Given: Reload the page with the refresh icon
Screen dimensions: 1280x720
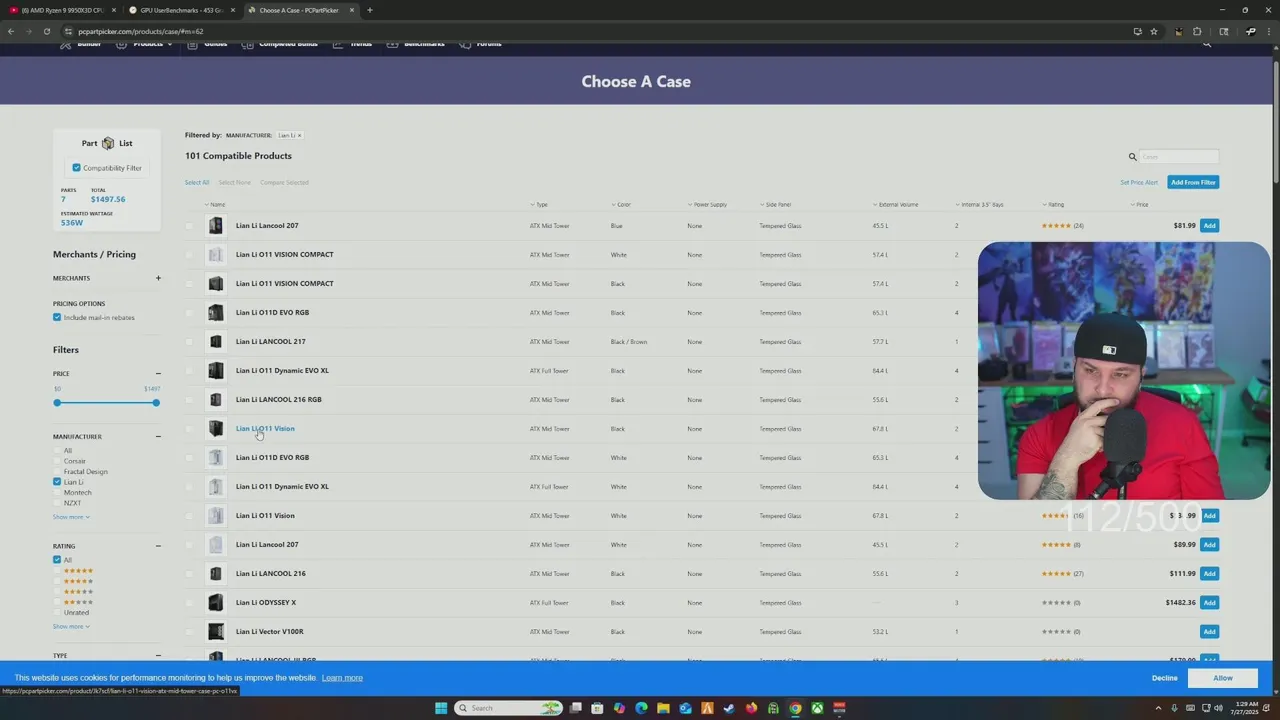Looking at the screenshot, I should click(x=46, y=31).
